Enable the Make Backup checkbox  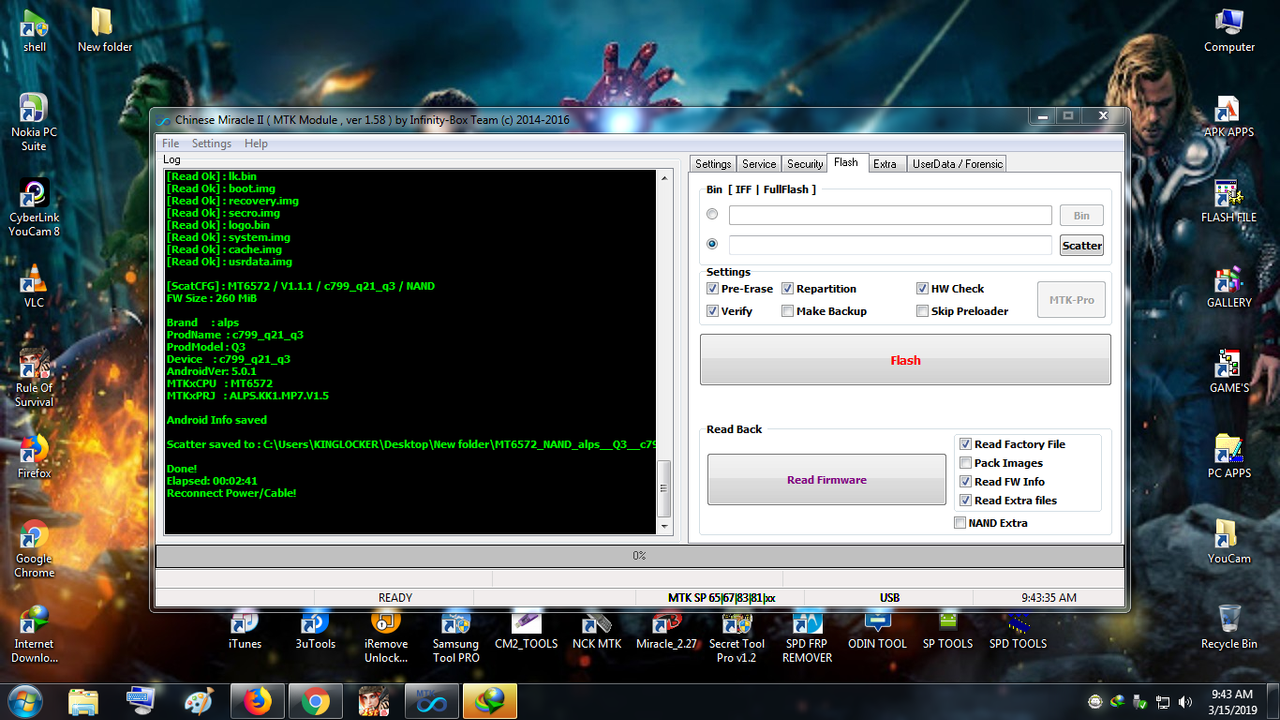pyautogui.click(x=788, y=311)
